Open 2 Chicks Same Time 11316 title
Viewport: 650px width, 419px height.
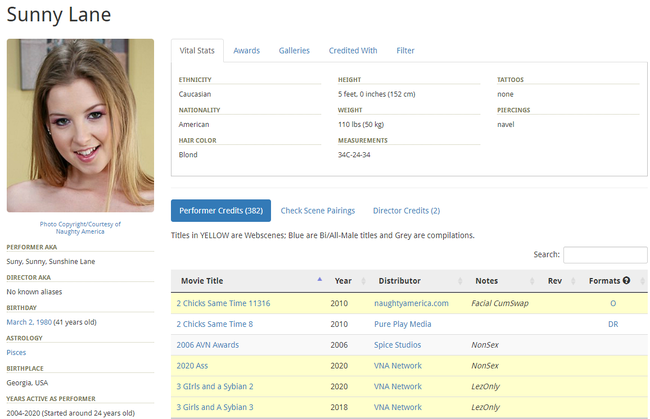tap(223, 303)
